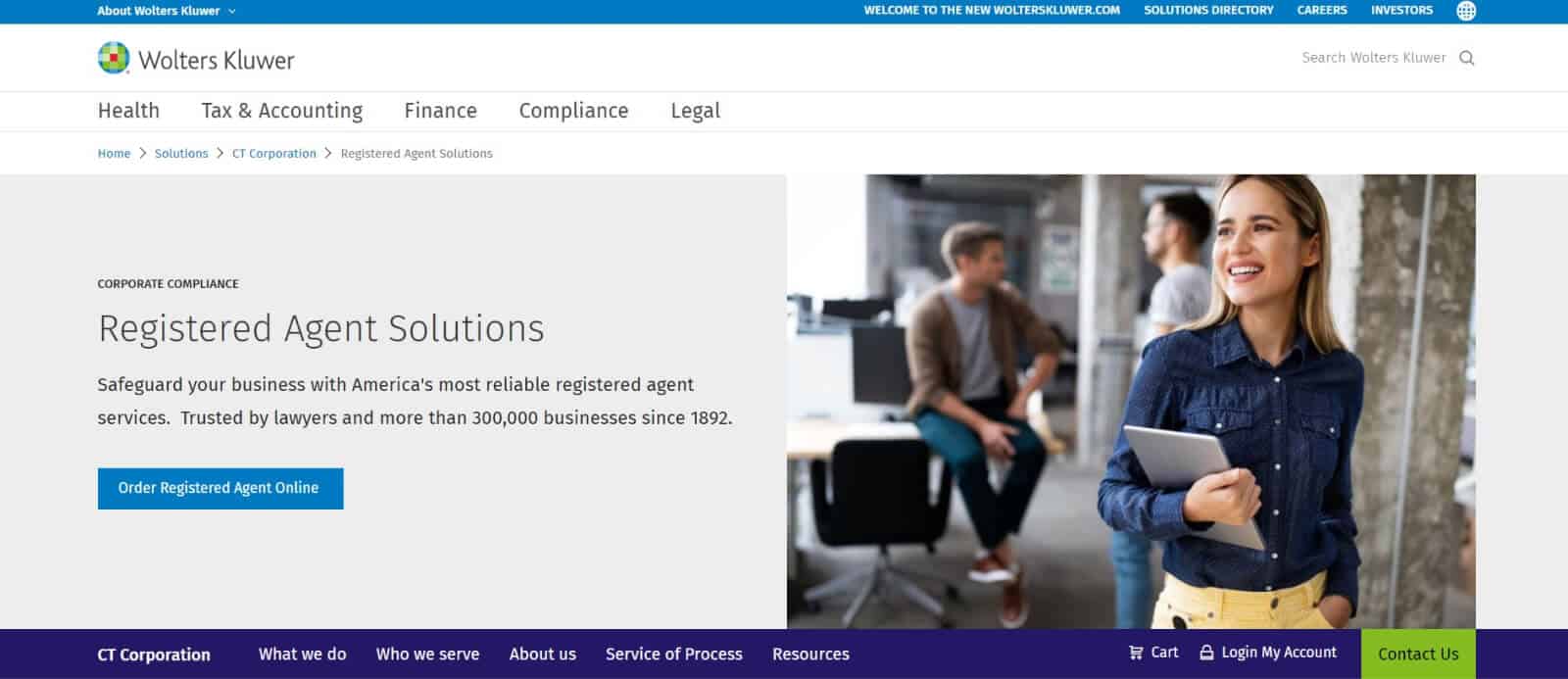Click the lock icon for login

point(1206,653)
